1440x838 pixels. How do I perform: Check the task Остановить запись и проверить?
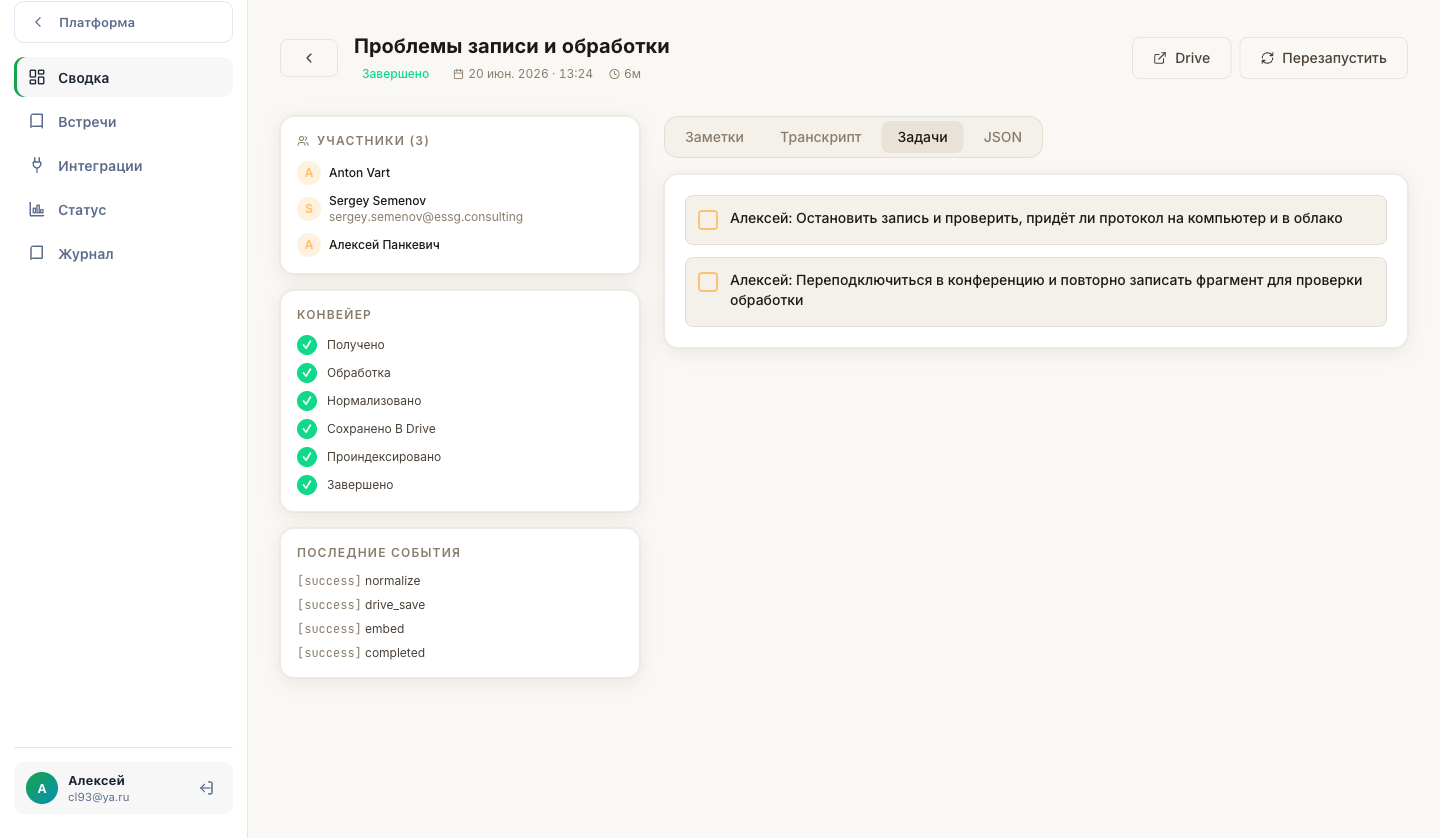pos(708,220)
